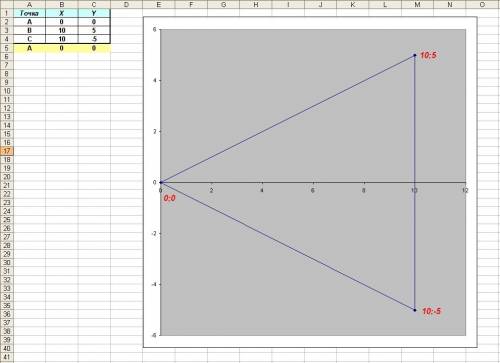Image resolution: width=500 pixels, height=363 pixels.
Task: Click the X header cell B1
Action: [x=62, y=13]
